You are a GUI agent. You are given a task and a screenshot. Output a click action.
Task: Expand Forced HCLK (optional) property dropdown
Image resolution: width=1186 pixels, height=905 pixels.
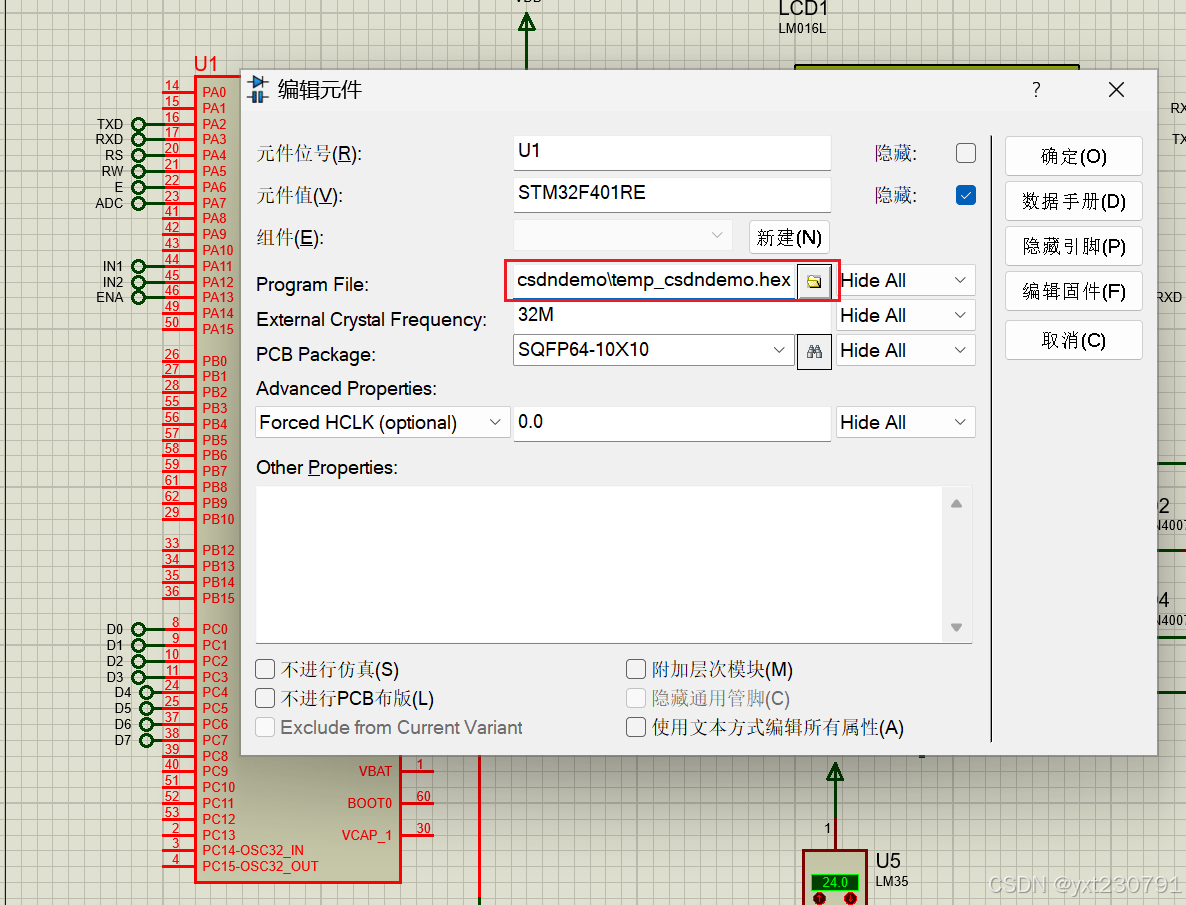click(x=495, y=422)
